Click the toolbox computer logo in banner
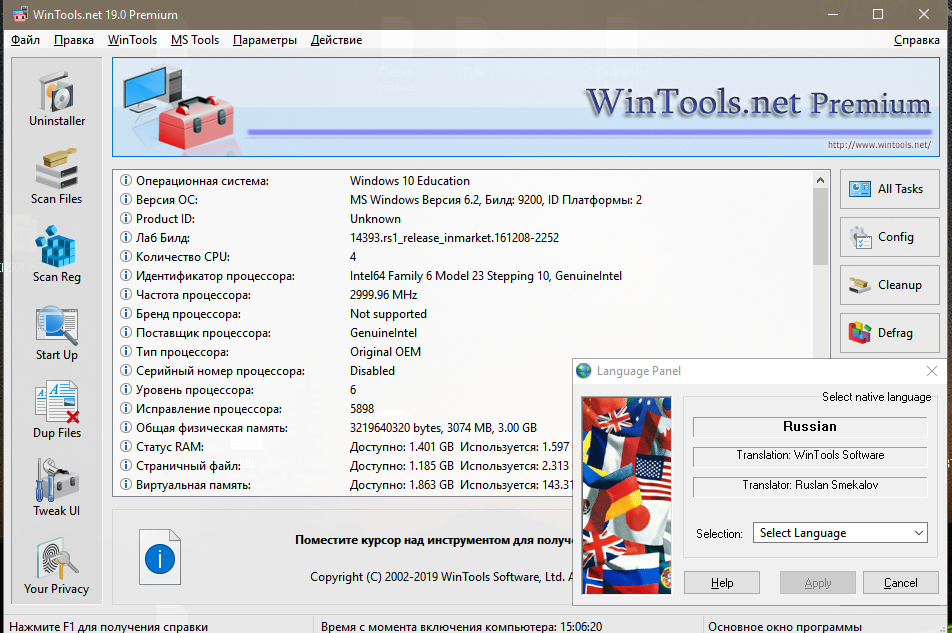The image size is (952, 633). [x=178, y=107]
